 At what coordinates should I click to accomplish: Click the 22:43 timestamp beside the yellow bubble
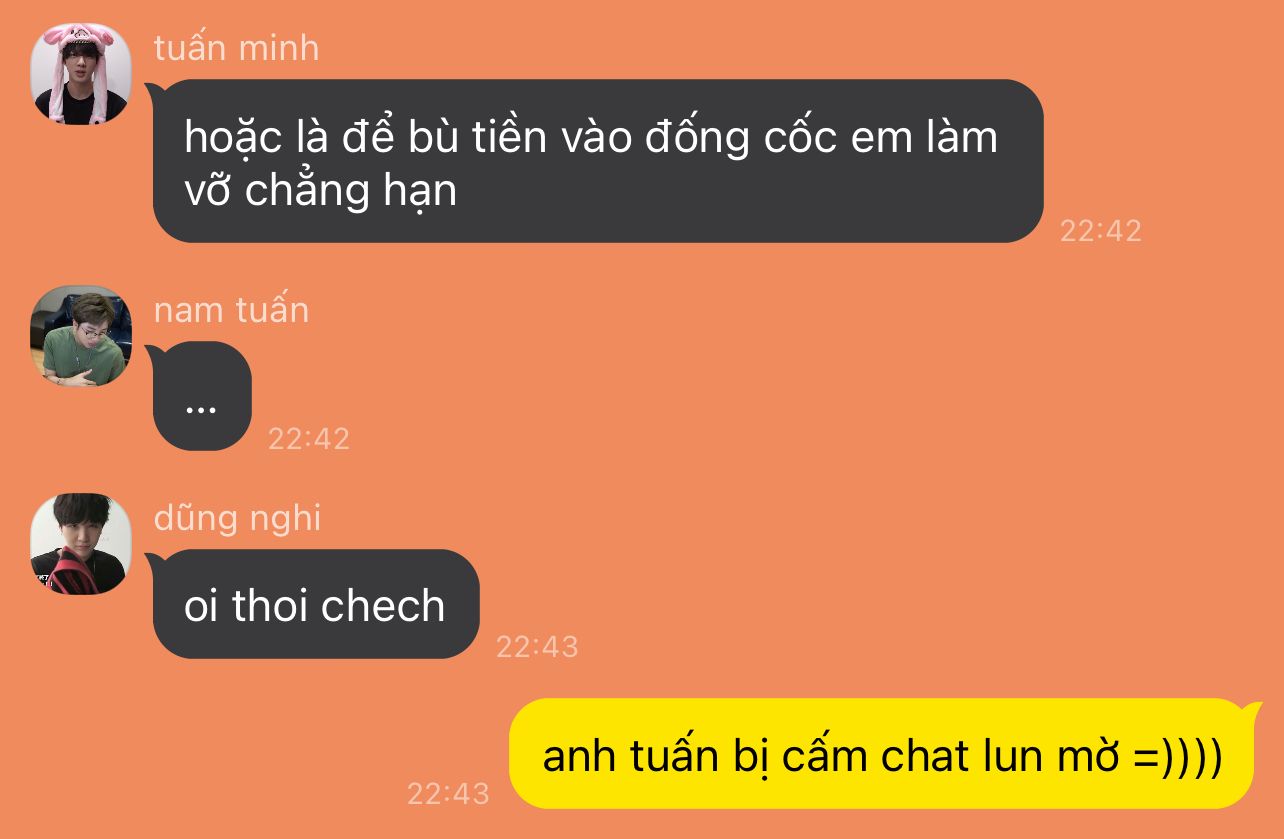[x=448, y=794]
